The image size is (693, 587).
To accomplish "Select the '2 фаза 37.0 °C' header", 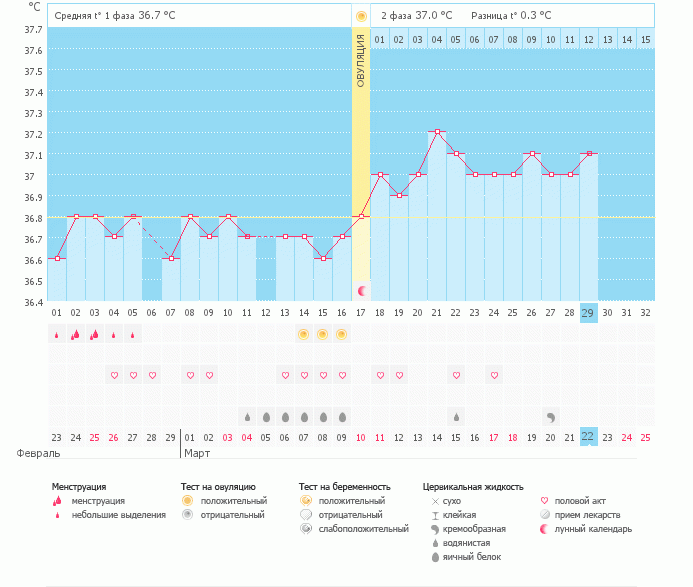I will 416,16.
